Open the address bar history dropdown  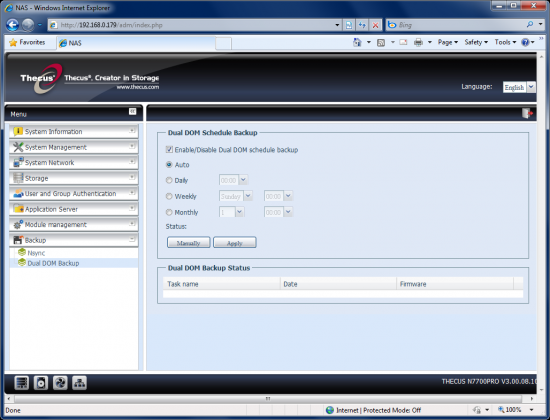tap(337, 25)
